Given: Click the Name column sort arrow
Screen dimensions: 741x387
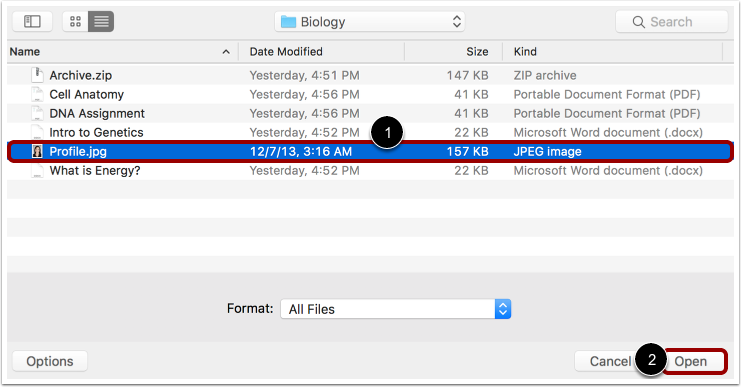Looking at the screenshot, I should click(226, 52).
